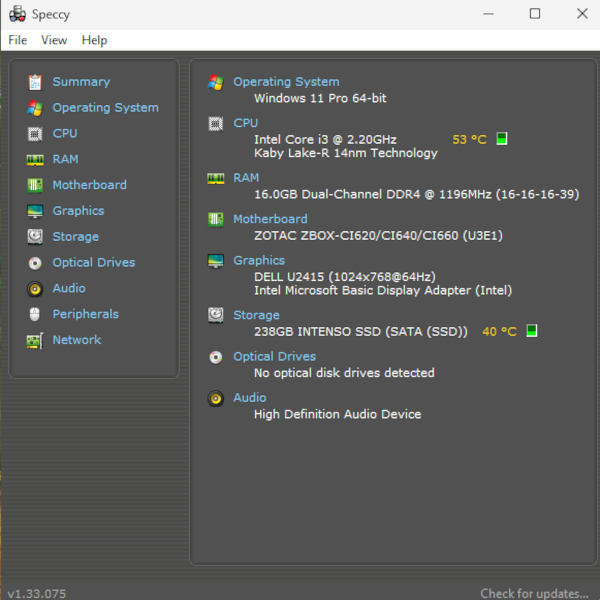
Task: Click Check for updates link
Action: tap(534, 593)
